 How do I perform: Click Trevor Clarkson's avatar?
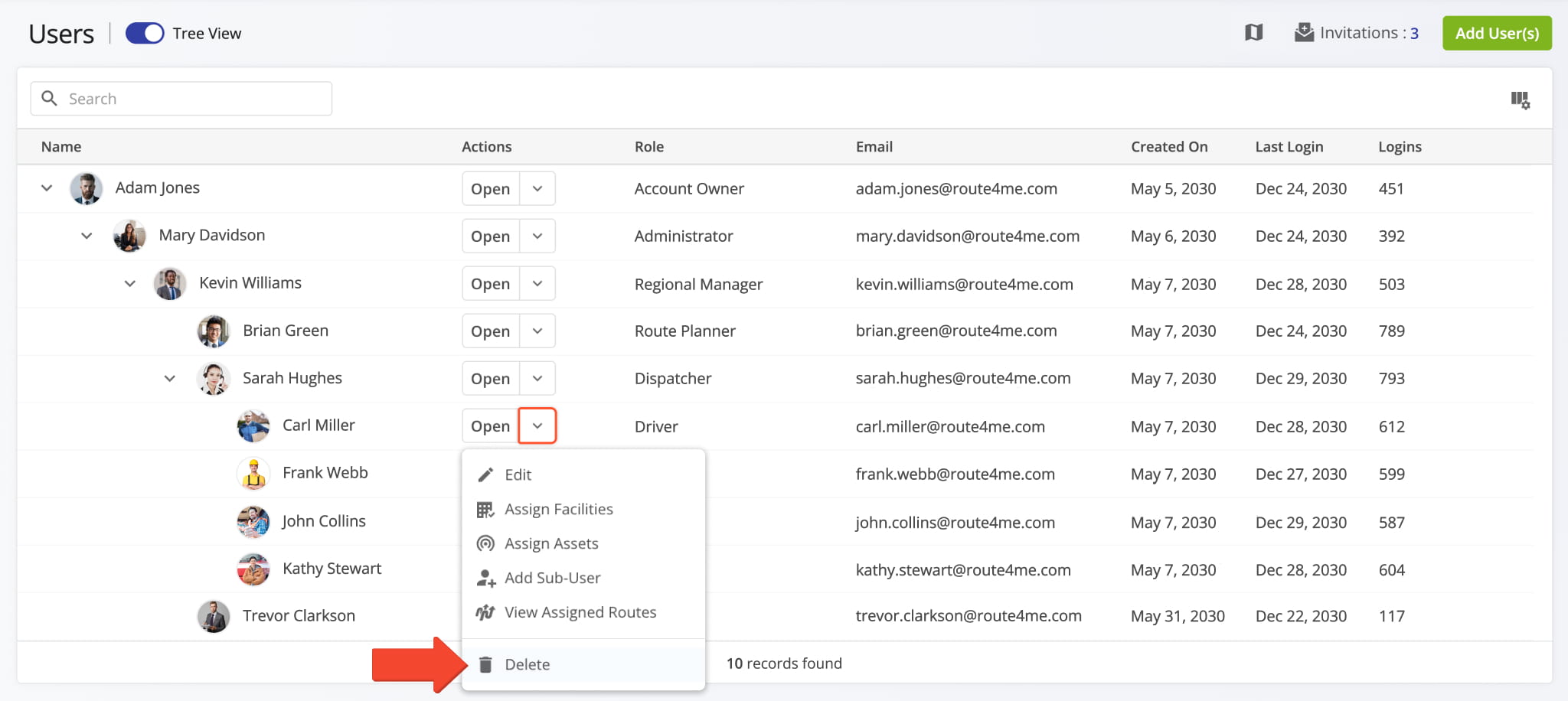[214, 616]
